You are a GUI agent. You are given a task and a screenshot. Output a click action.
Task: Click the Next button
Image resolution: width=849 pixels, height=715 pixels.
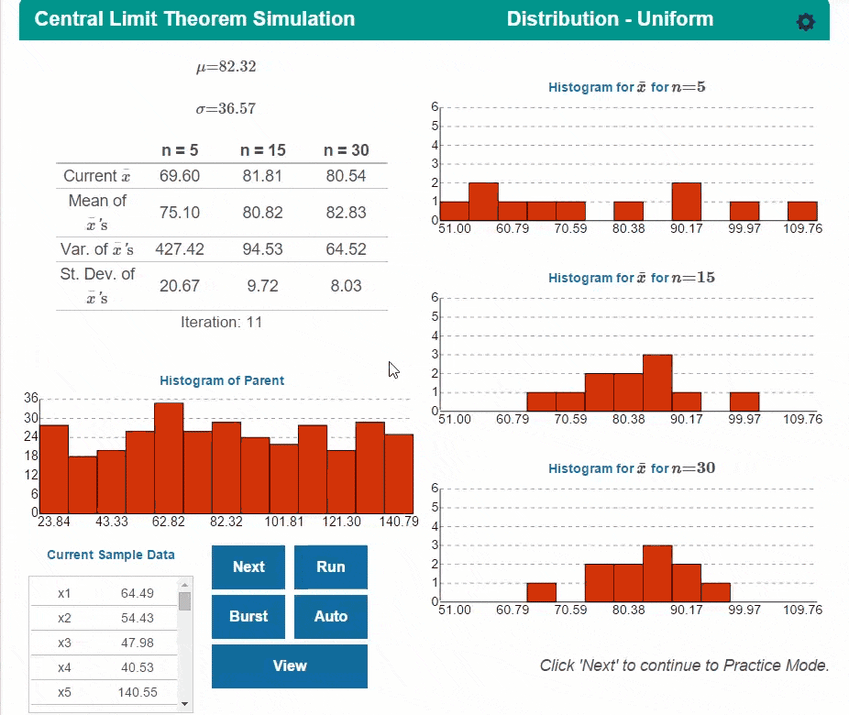(247, 567)
